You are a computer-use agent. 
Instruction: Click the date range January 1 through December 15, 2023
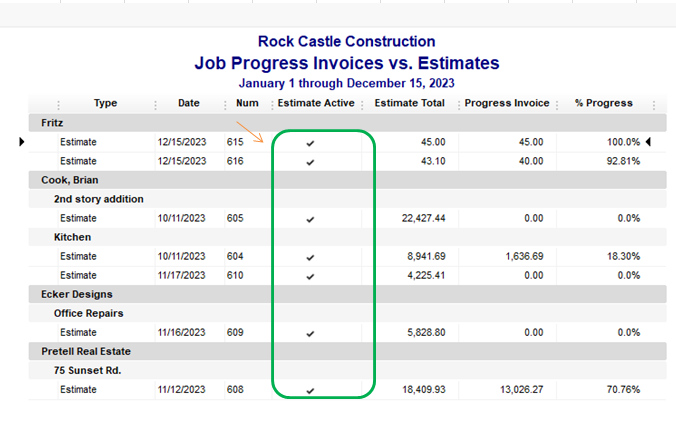coord(347,83)
